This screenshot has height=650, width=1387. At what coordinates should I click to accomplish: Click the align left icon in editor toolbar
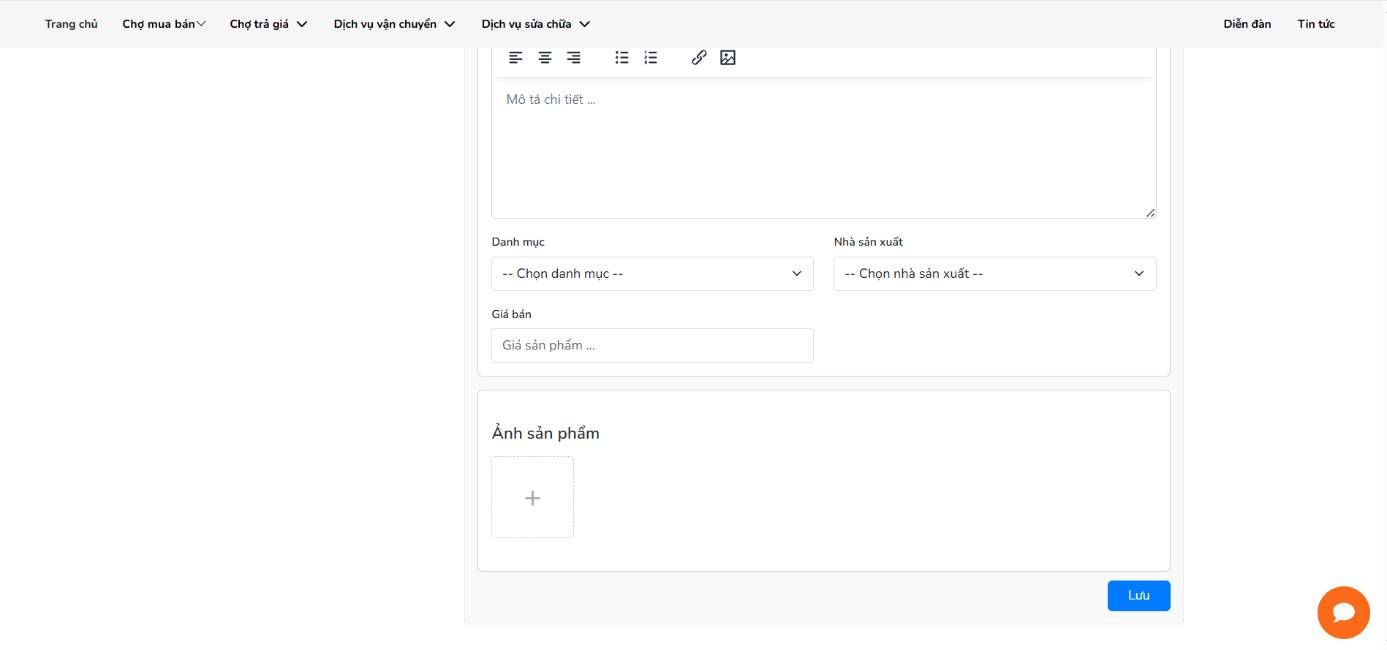[x=516, y=58]
